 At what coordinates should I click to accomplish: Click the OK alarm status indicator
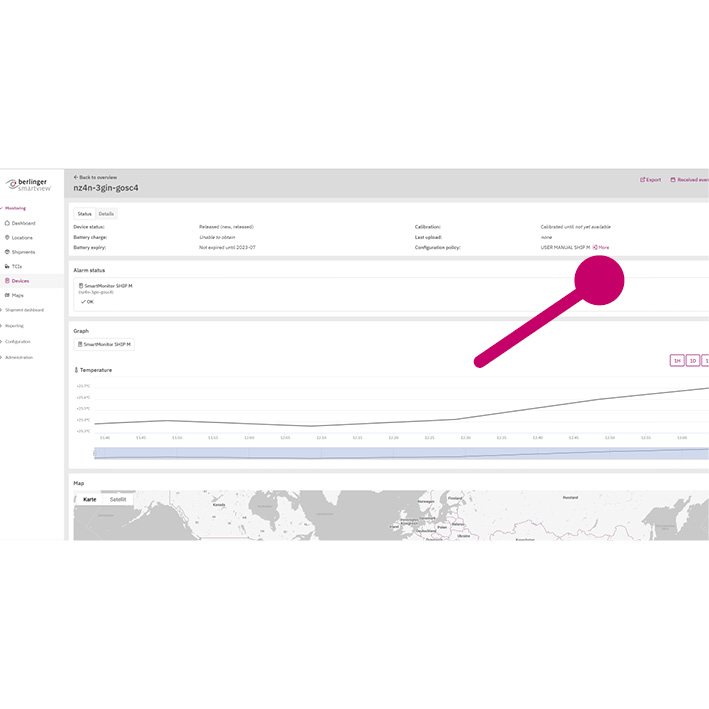[87, 302]
